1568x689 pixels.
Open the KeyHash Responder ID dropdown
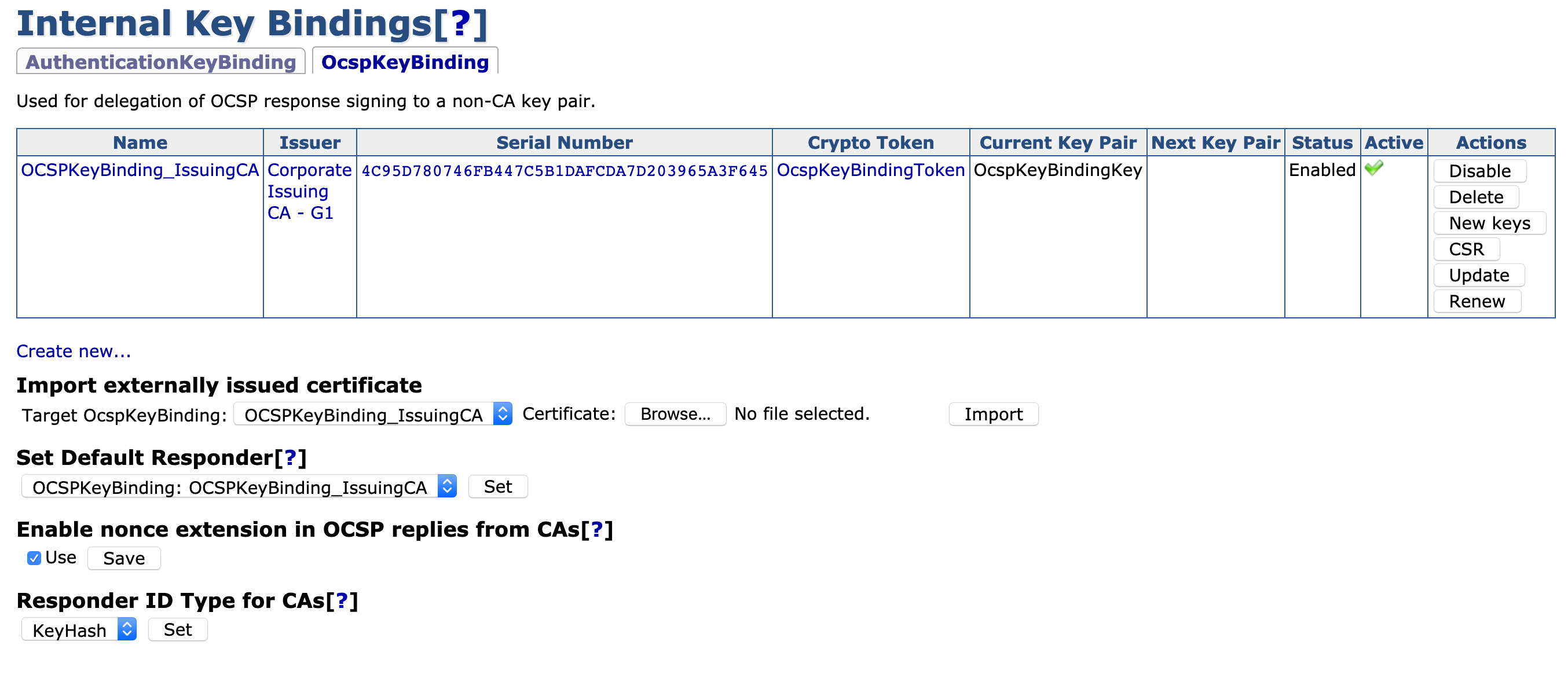pyautogui.click(x=79, y=630)
